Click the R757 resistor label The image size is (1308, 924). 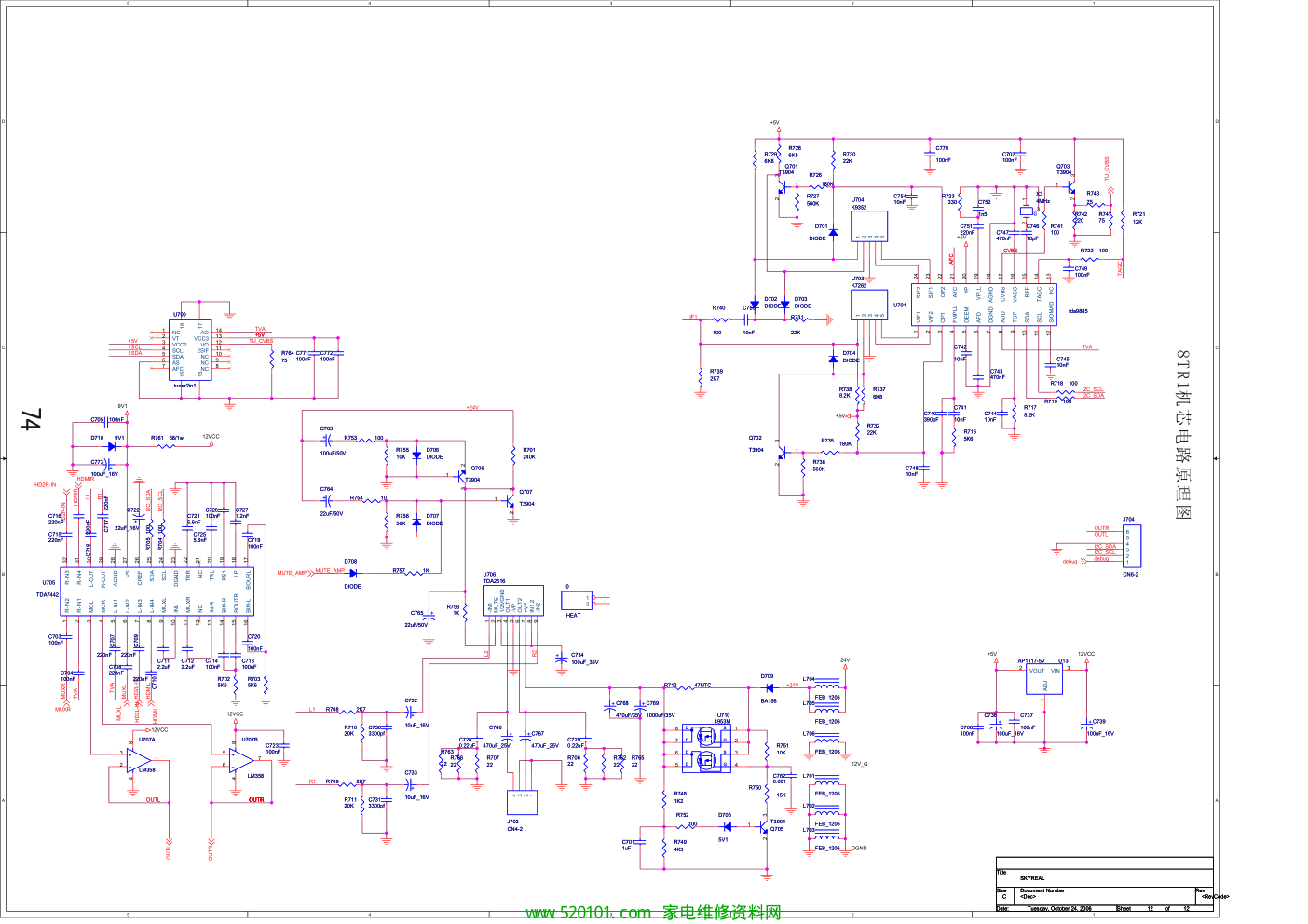coord(399,571)
